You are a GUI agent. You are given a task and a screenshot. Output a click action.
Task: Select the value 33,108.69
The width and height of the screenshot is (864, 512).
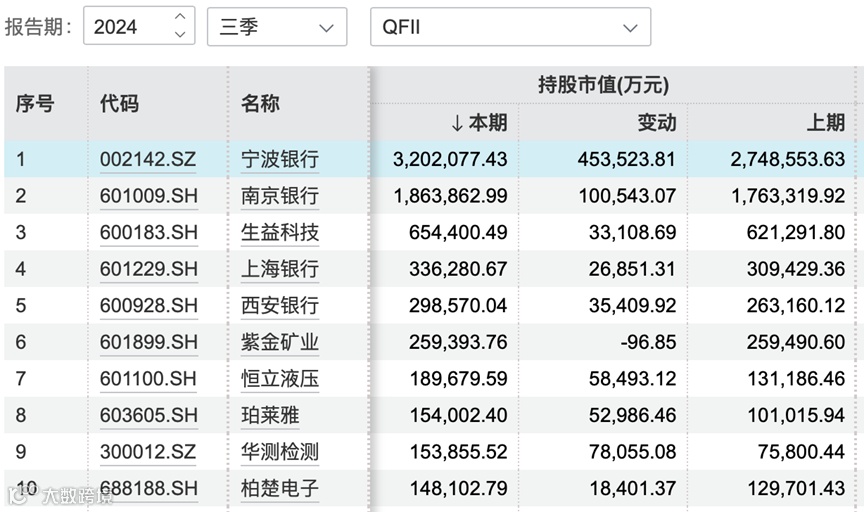click(x=633, y=232)
